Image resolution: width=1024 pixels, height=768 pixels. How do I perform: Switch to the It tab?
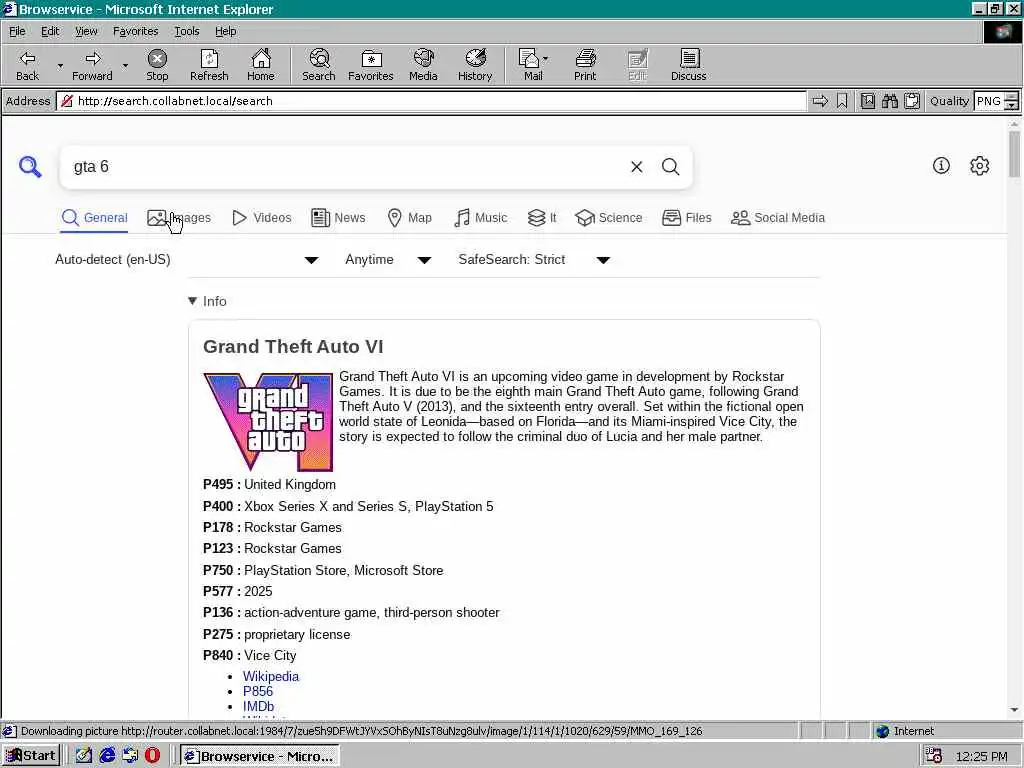(x=542, y=218)
